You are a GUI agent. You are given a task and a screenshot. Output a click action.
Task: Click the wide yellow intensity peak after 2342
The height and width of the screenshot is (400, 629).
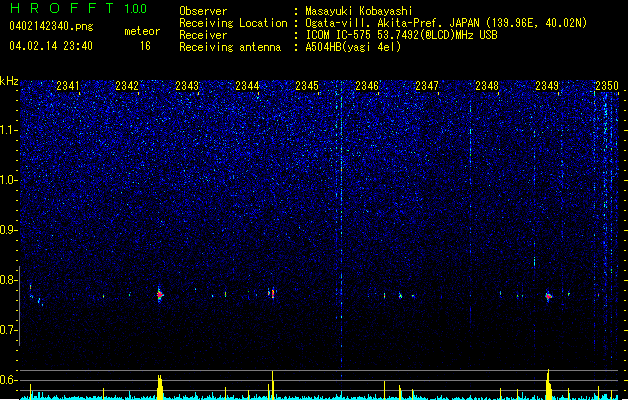click(160, 387)
